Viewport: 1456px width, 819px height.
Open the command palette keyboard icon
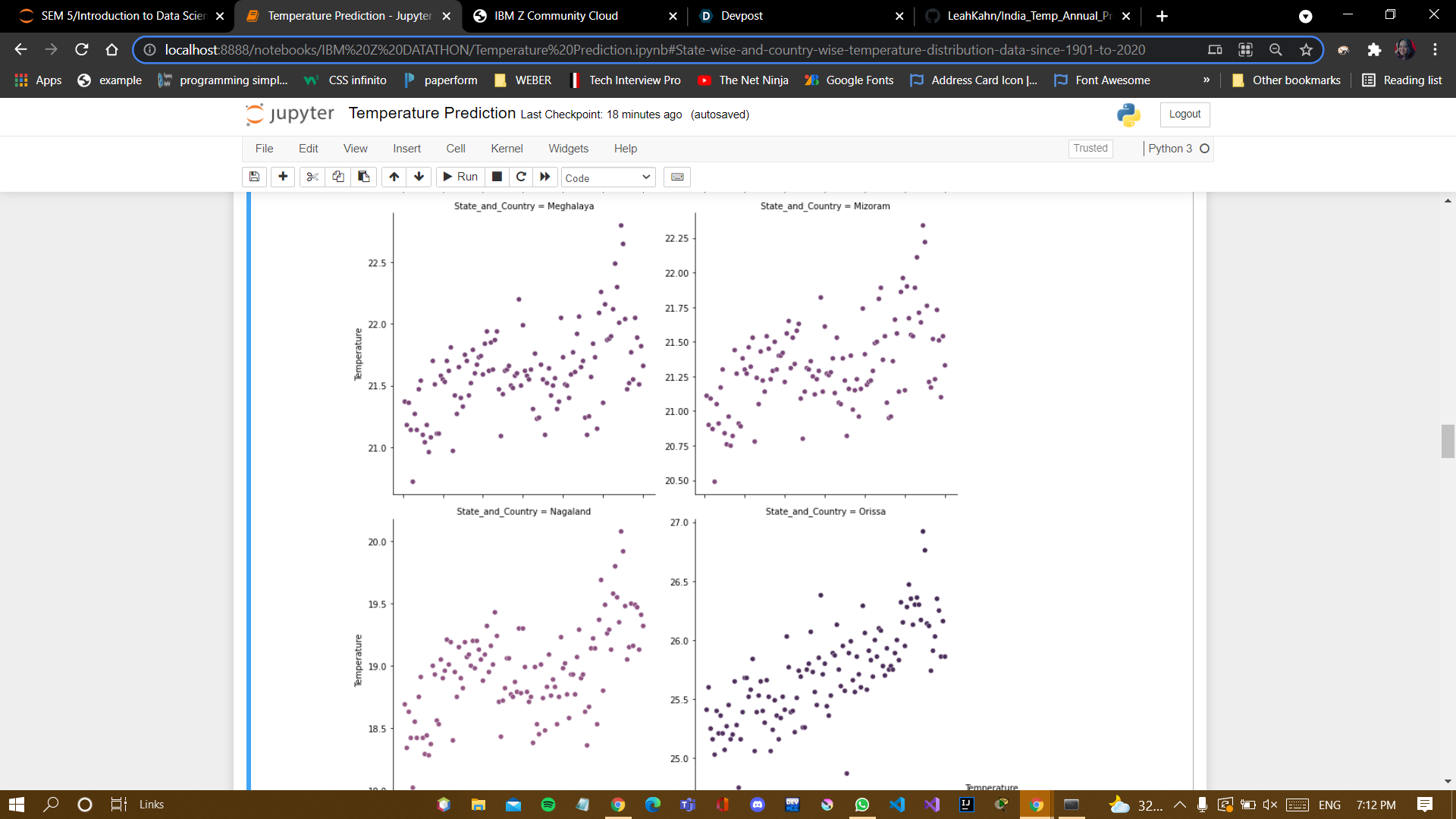tap(677, 177)
